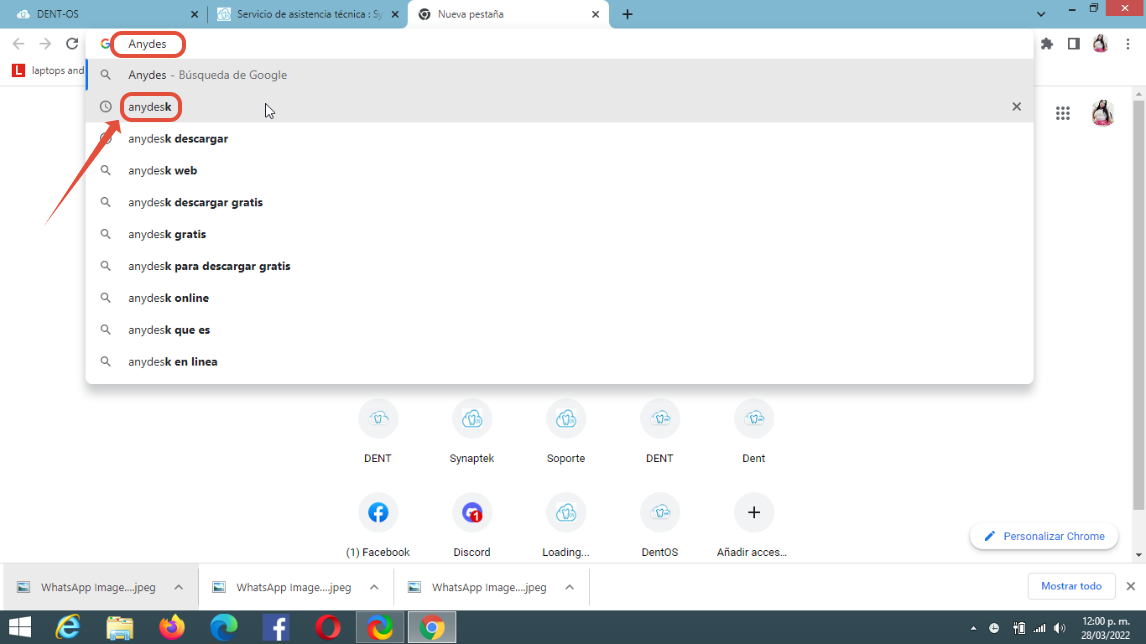Viewport: 1146px width, 644px height.
Task: Close the DENT-OS tab
Action: pos(194,14)
